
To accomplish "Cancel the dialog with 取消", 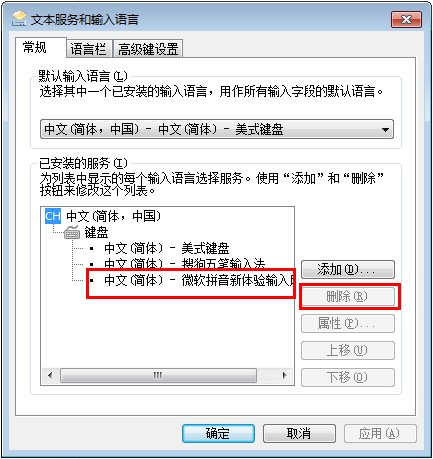I will 299,433.
